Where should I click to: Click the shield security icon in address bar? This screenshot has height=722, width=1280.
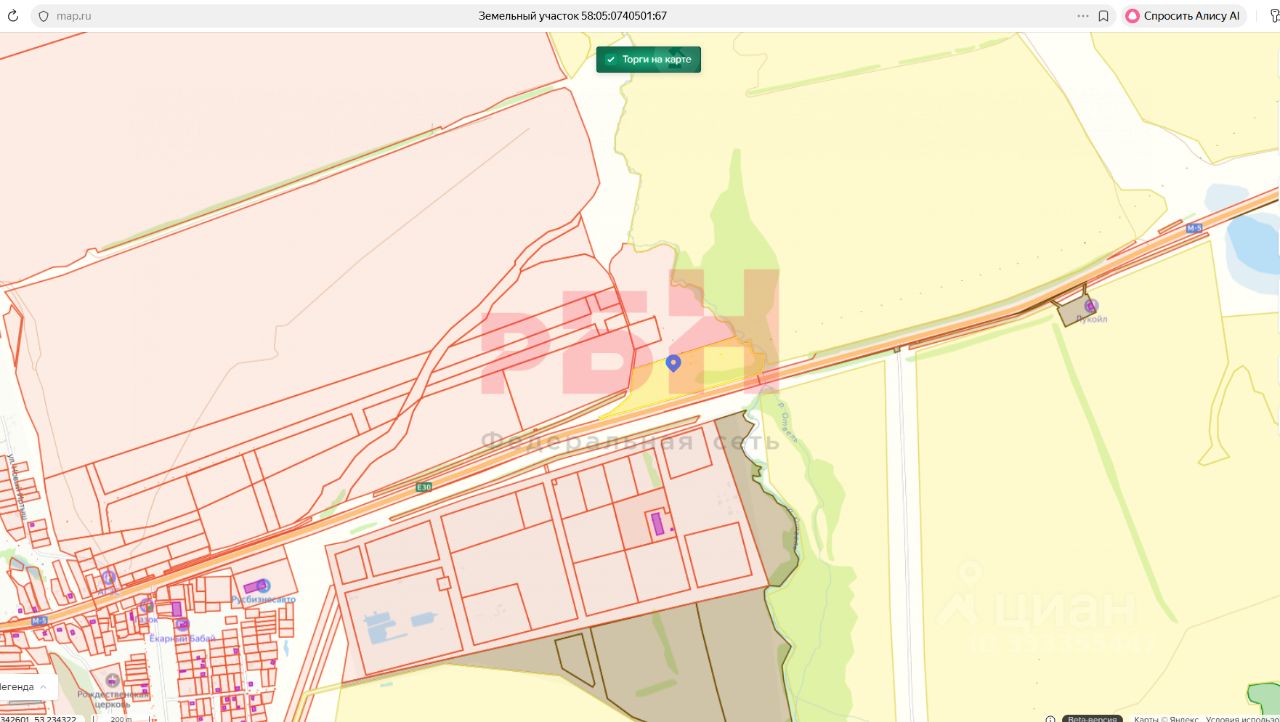pyautogui.click(x=43, y=16)
